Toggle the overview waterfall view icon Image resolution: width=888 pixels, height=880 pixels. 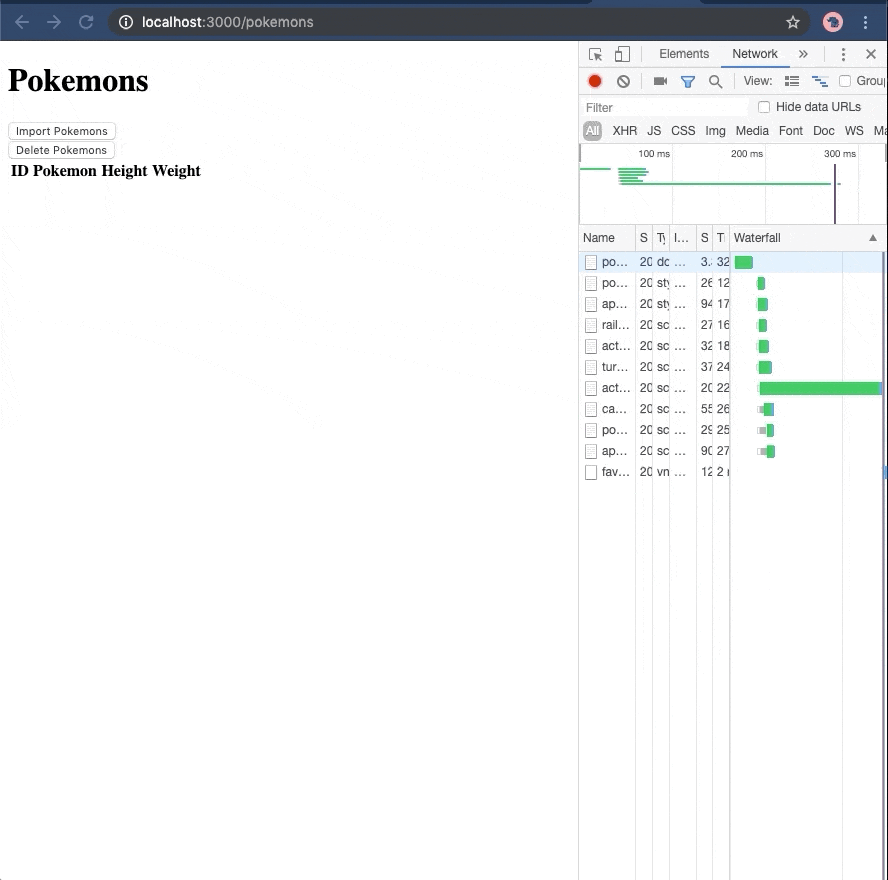(819, 81)
